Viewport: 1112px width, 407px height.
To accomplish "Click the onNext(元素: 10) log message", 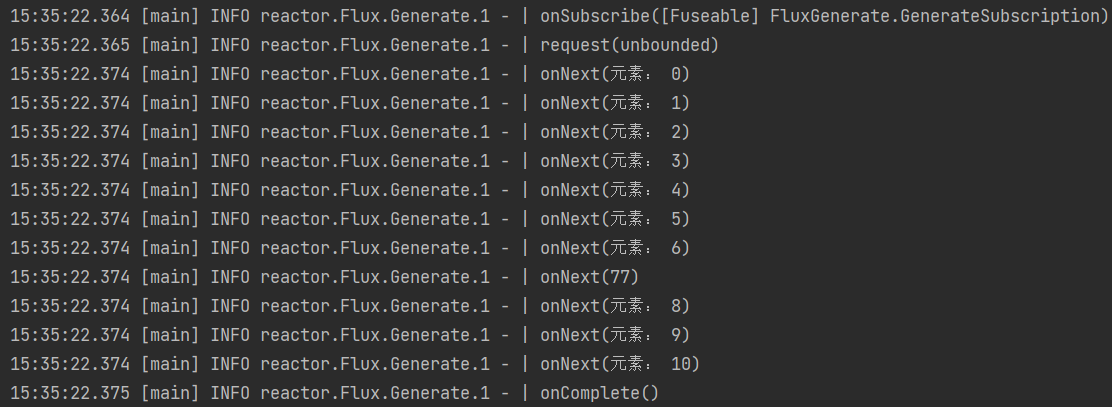I will pos(619,364).
